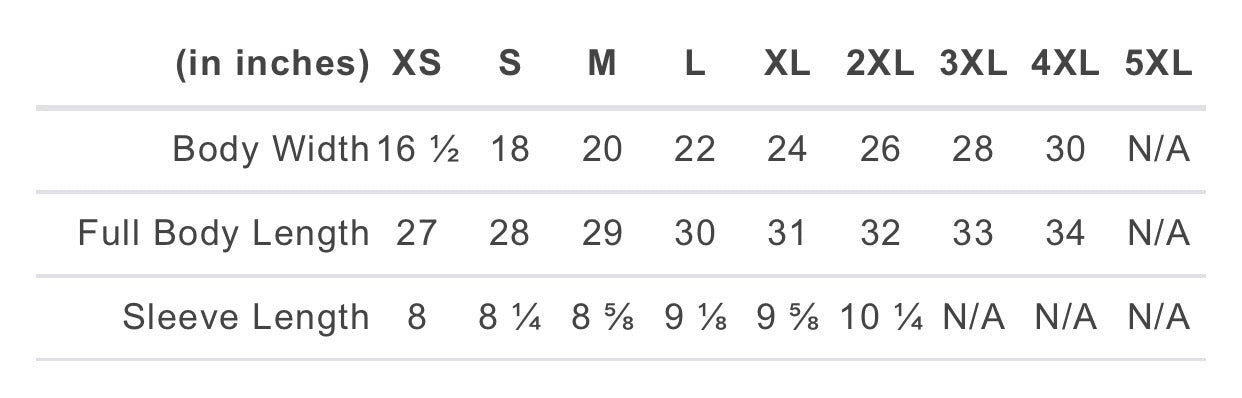Select the 4XL column header
Image resolution: width=1242 pixels, height=398 pixels.
tap(1065, 64)
